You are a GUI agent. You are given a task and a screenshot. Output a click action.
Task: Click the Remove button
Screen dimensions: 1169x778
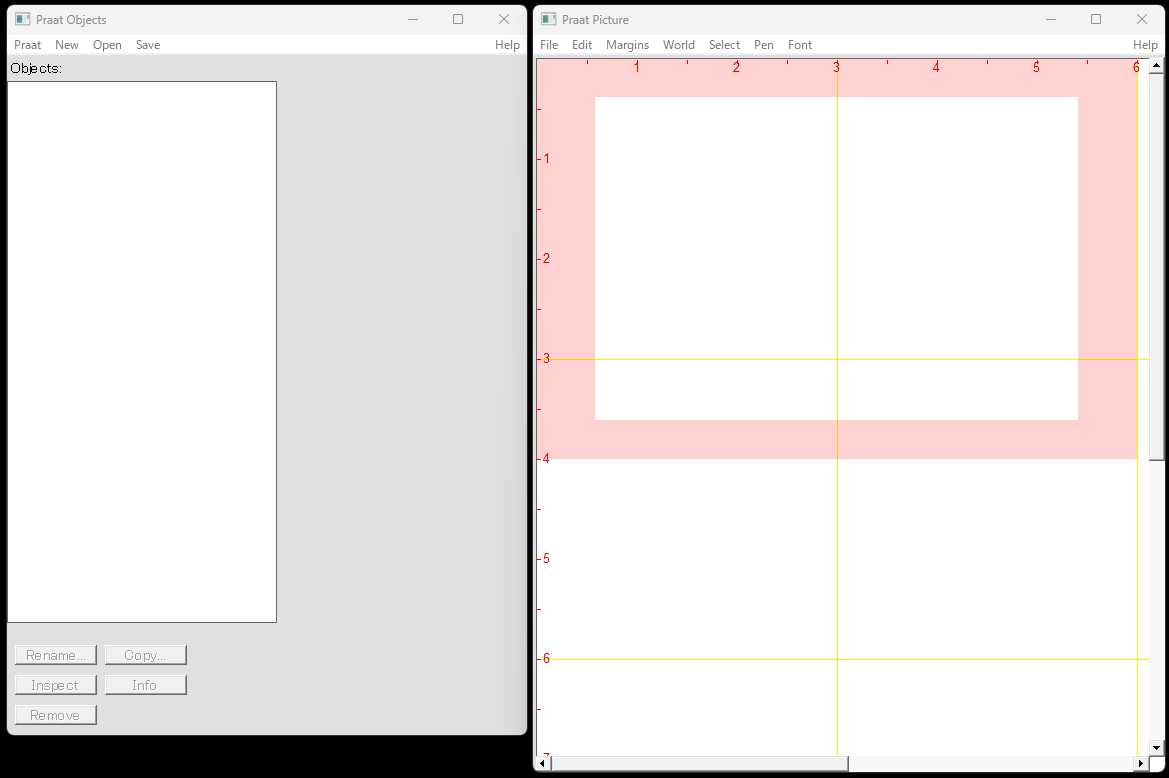[56, 715]
